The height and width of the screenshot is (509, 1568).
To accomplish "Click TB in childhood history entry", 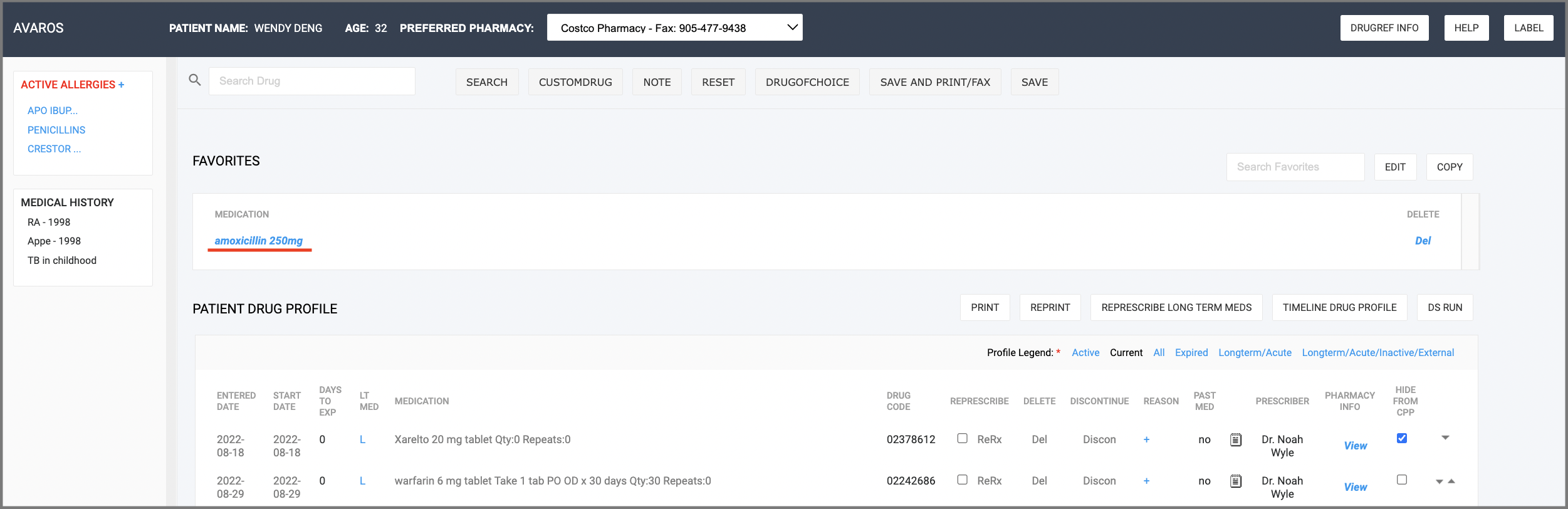I will [x=62, y=260].
